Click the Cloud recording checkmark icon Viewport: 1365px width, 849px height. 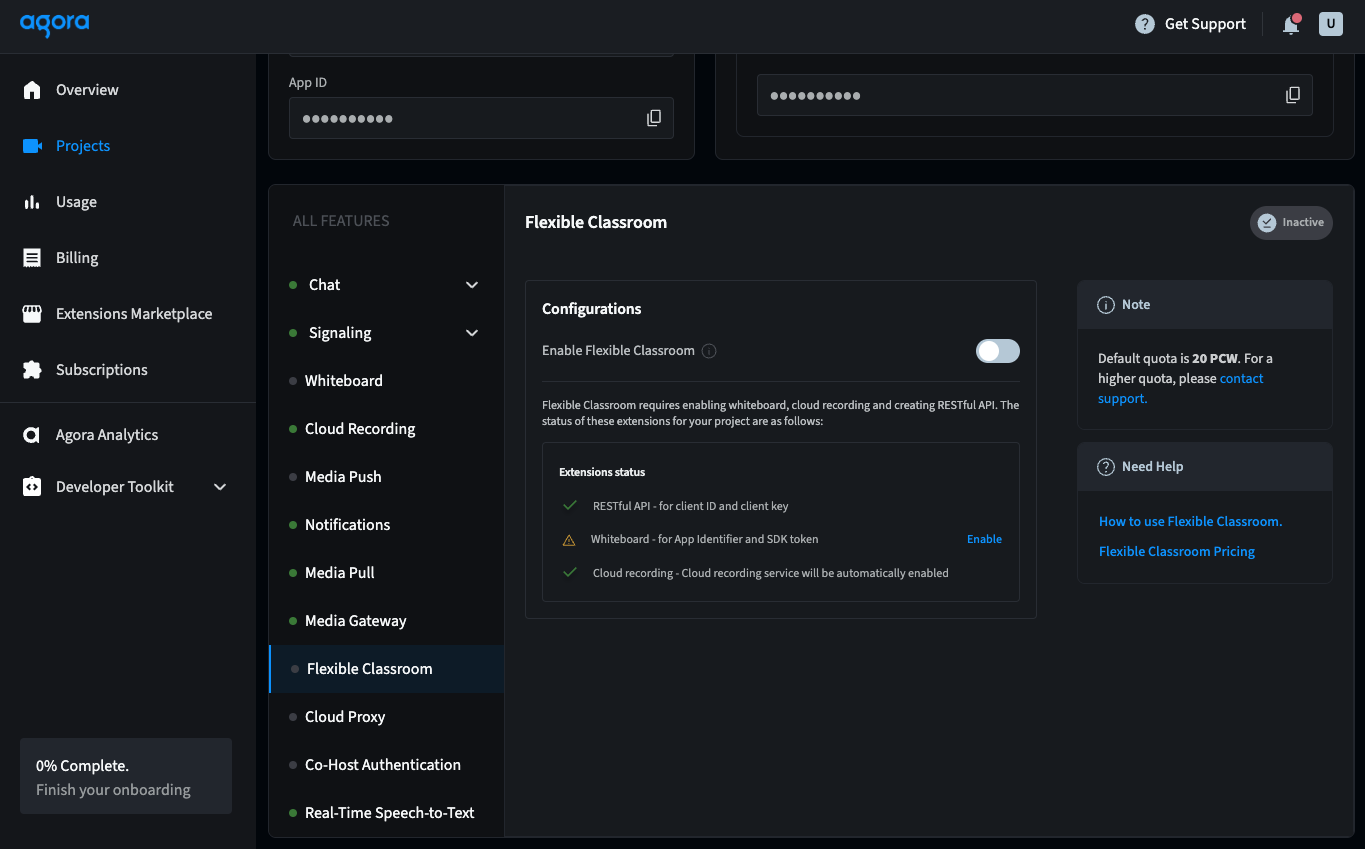coord(570,573)
